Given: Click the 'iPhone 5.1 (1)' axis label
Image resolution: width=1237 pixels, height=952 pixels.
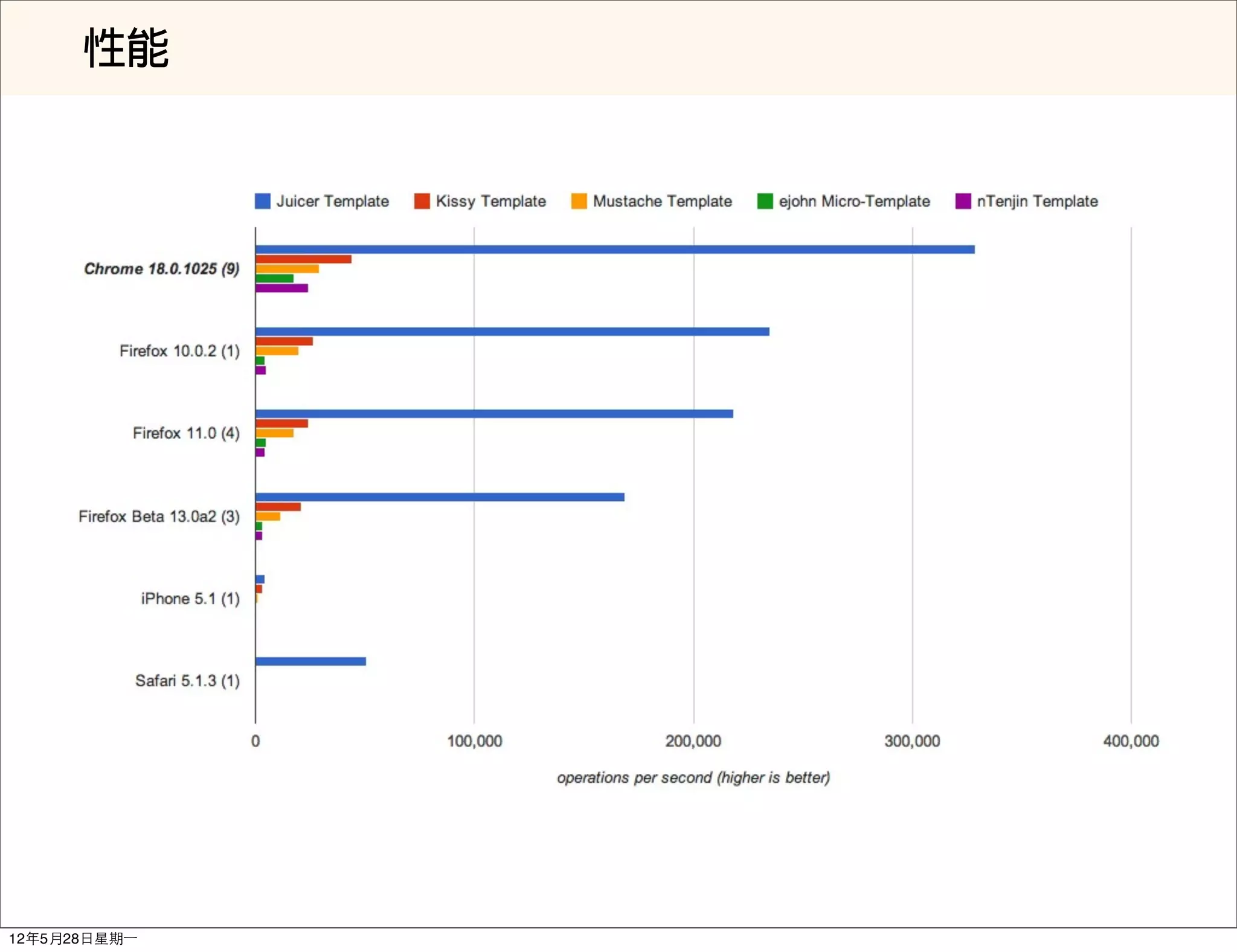Looking at the screenshot, I should (190, 599).
